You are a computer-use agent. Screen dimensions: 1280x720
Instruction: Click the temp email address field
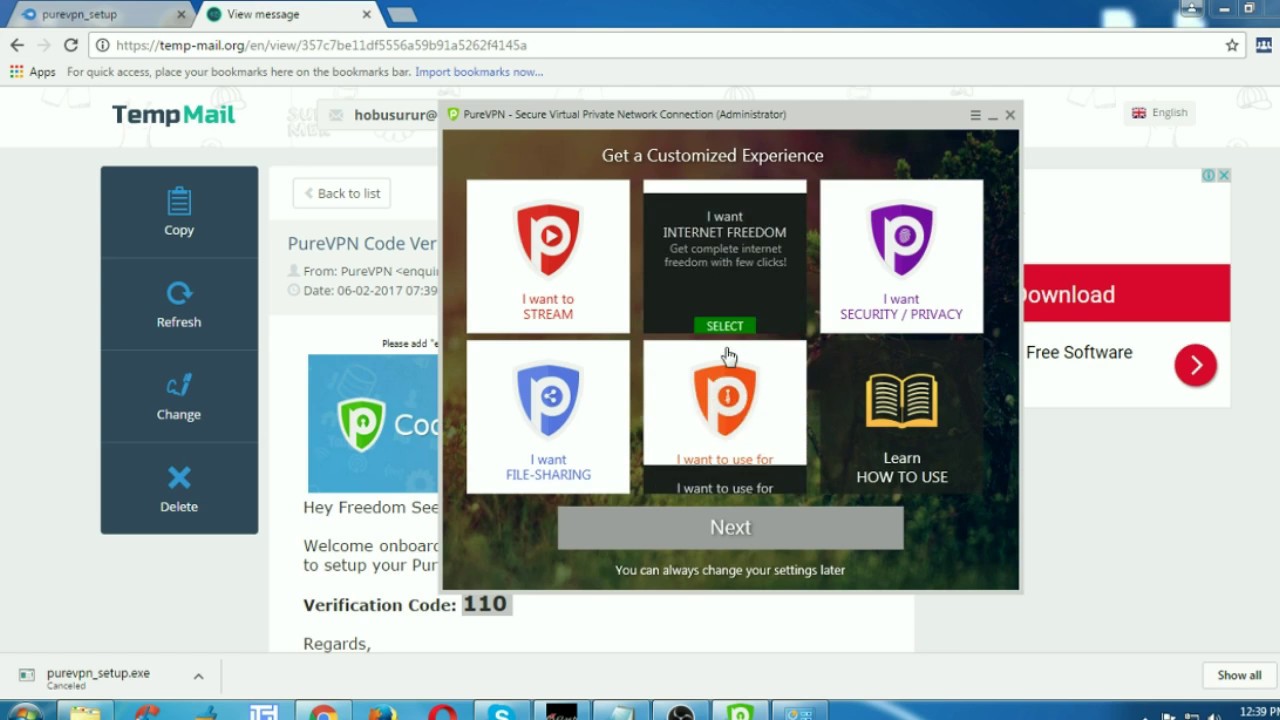(x=380, y=115)
